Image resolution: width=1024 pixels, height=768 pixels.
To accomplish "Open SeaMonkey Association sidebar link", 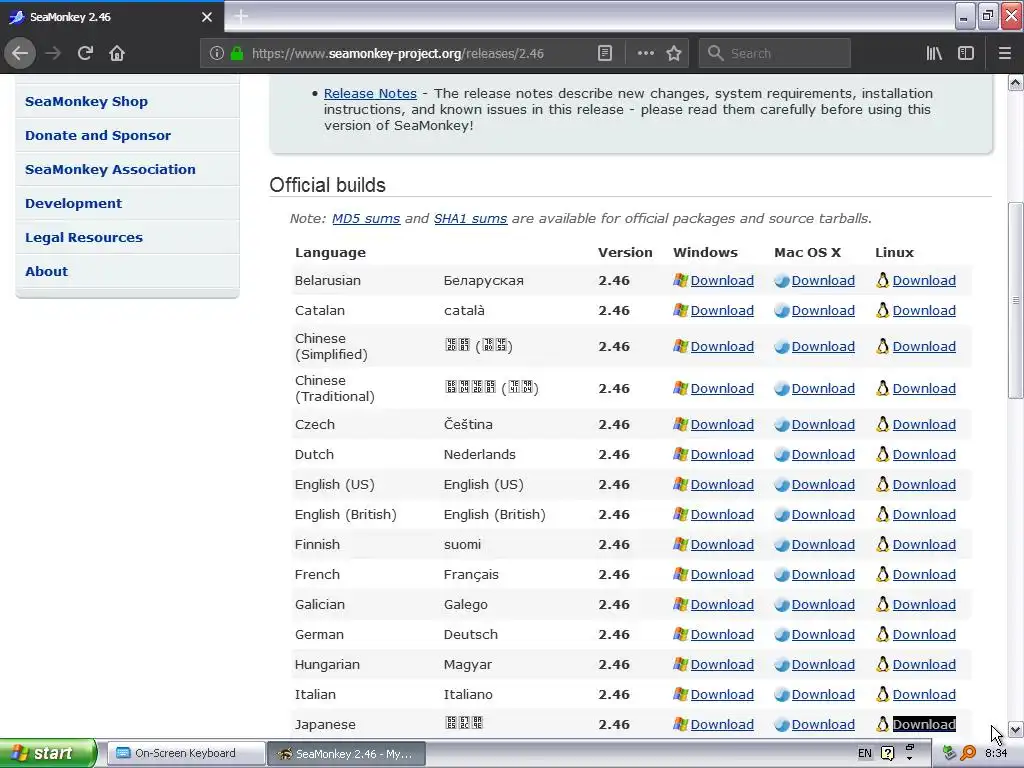I will (x=110, y=169).
